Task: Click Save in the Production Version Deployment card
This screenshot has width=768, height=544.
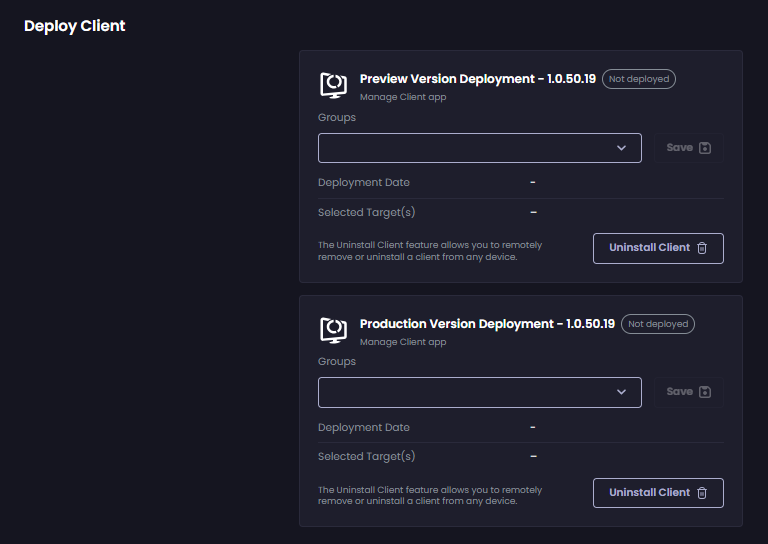Action: (x=689, y=392)
